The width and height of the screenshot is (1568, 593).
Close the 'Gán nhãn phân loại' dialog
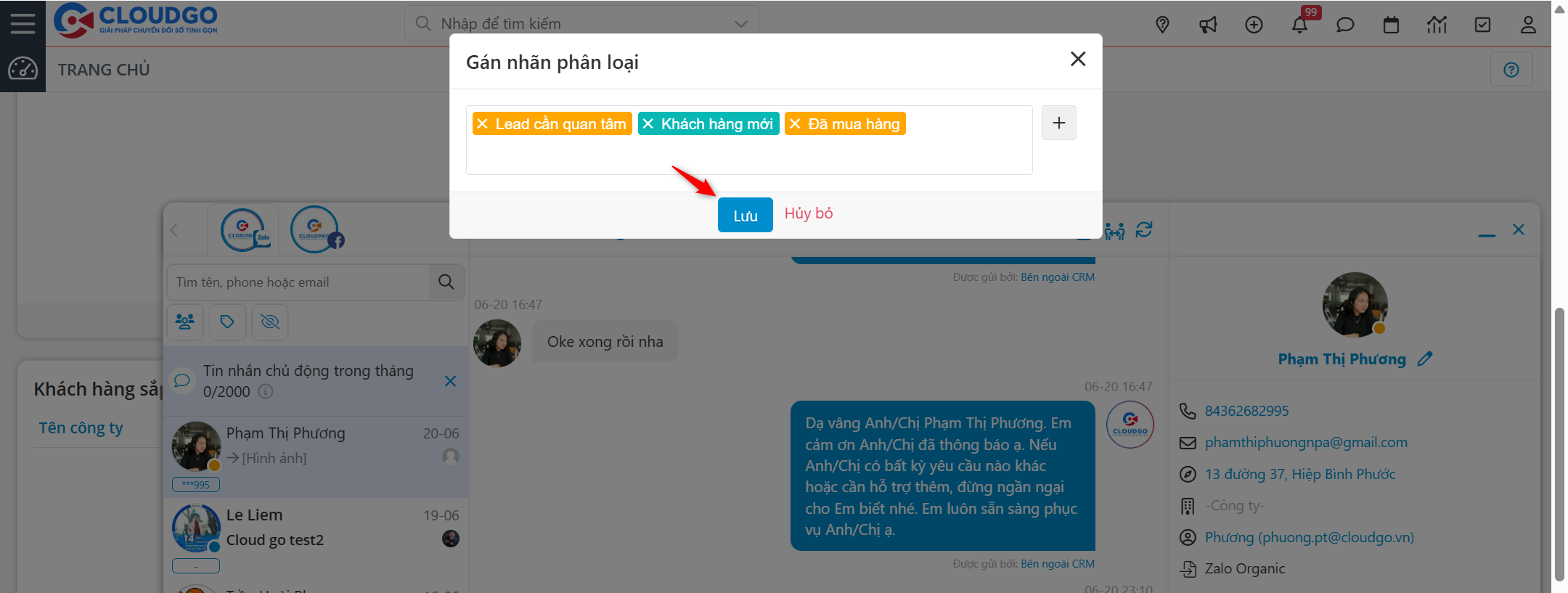1078,59
